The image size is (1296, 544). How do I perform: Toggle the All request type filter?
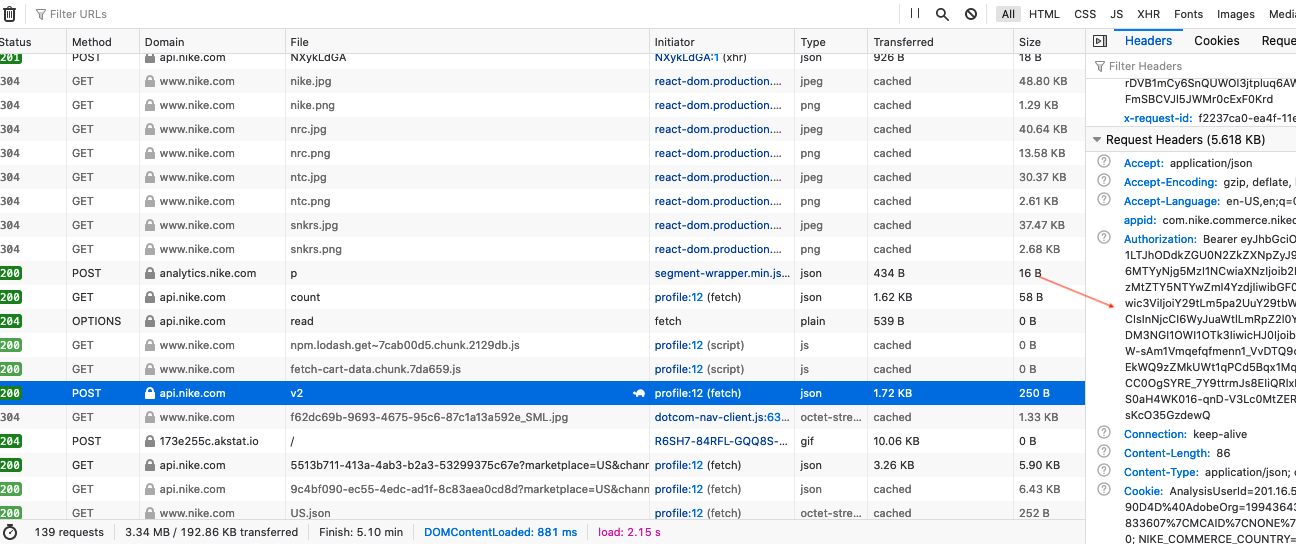[1008, 14]
